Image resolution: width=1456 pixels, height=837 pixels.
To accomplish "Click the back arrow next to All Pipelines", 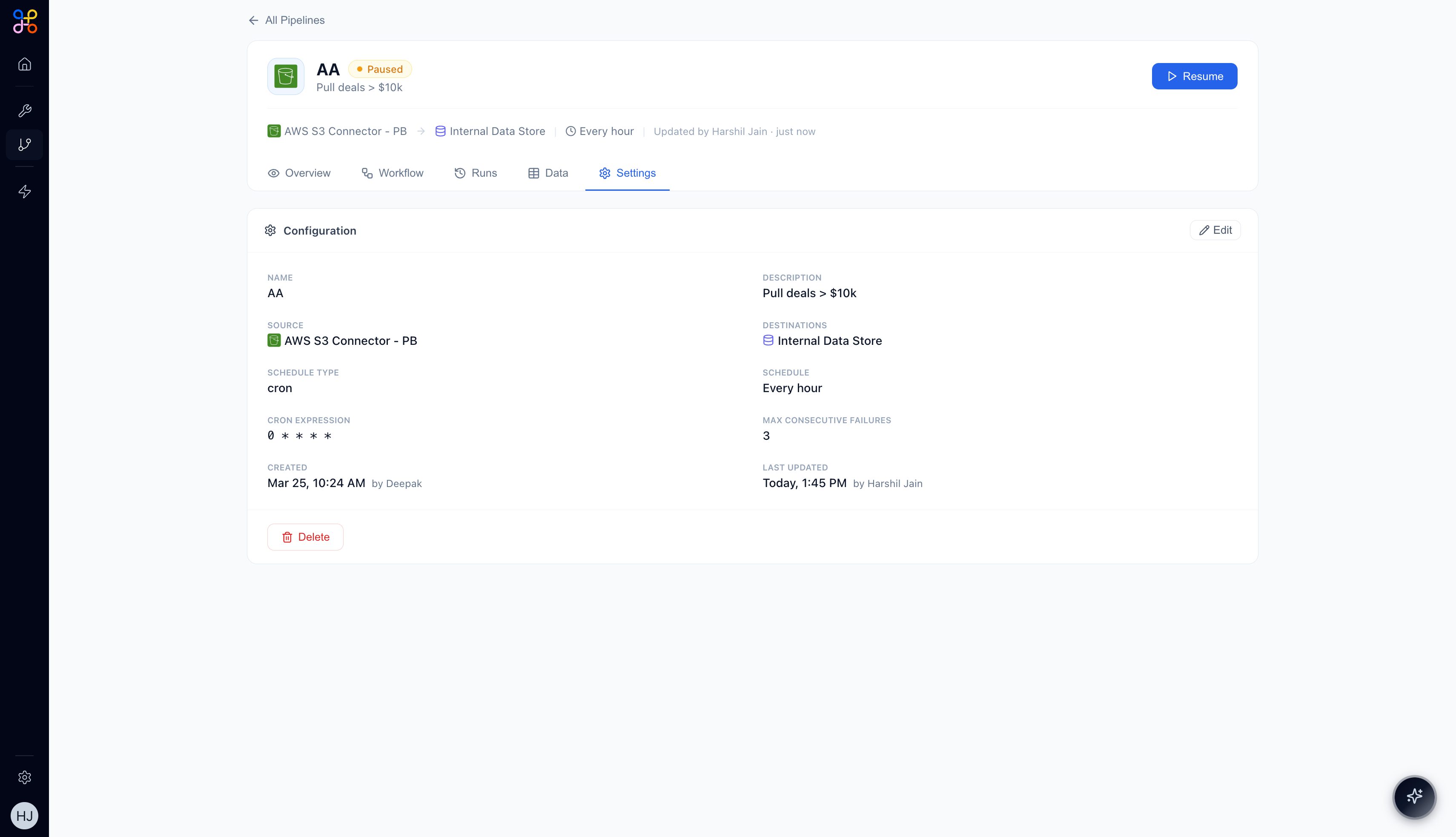I will [253, 20].
